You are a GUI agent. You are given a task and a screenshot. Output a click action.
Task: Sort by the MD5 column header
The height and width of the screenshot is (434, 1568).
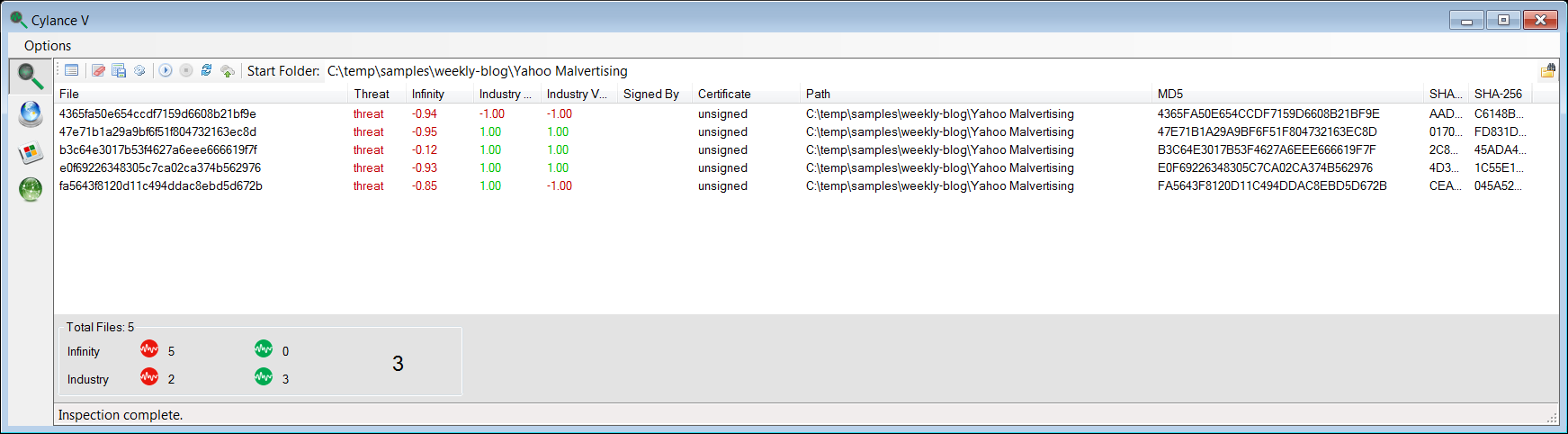[1170, 94]
